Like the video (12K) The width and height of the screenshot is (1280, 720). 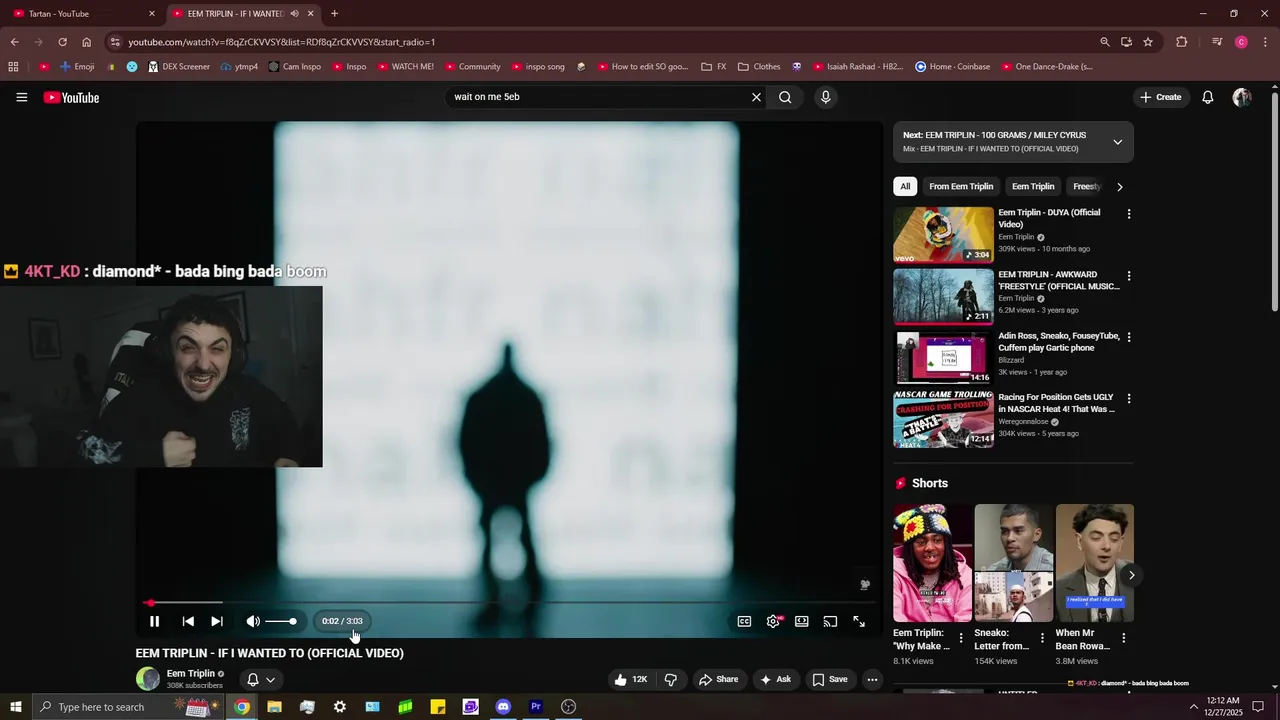point(631,679)
